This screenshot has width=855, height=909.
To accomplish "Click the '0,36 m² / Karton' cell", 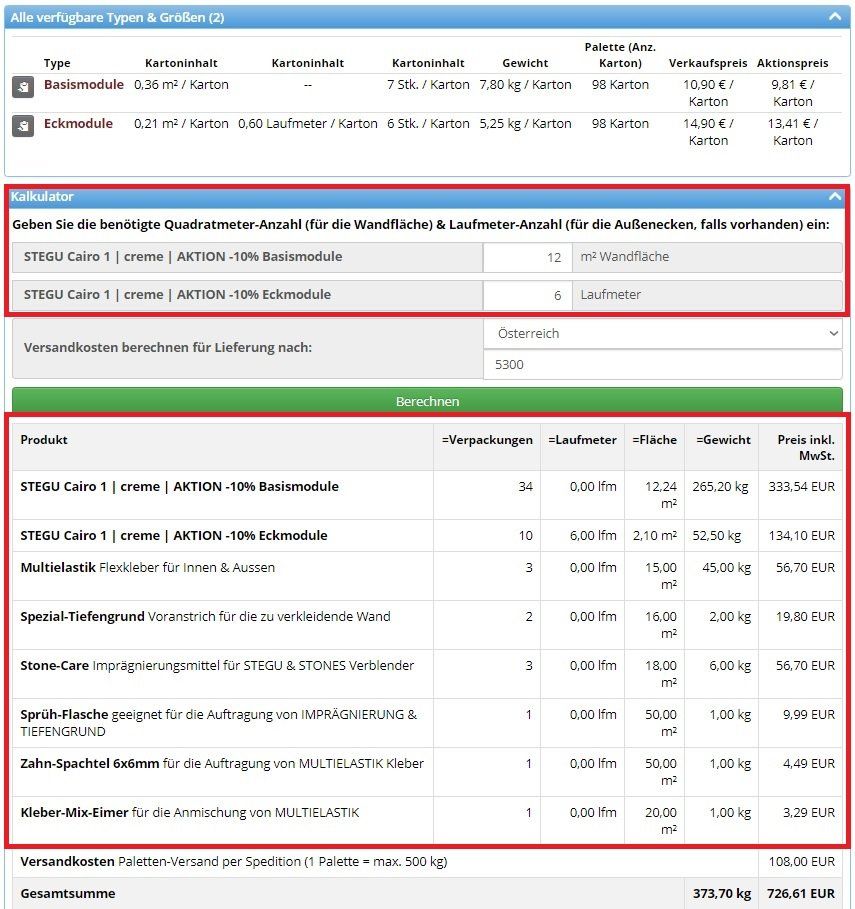I will [x=181, y=85].
